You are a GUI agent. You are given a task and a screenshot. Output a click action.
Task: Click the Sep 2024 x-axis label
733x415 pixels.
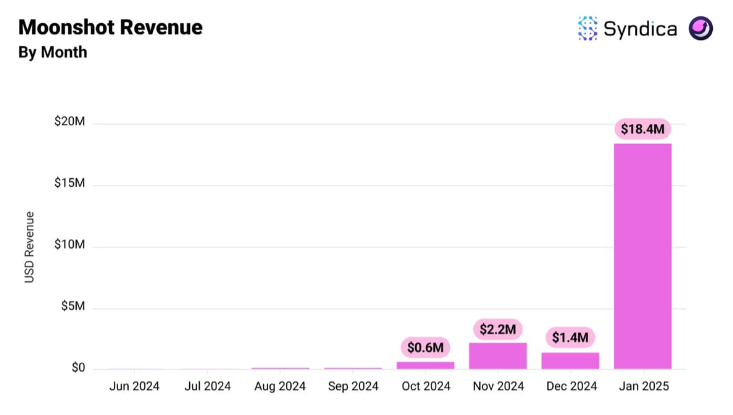(x=352, y=386)
